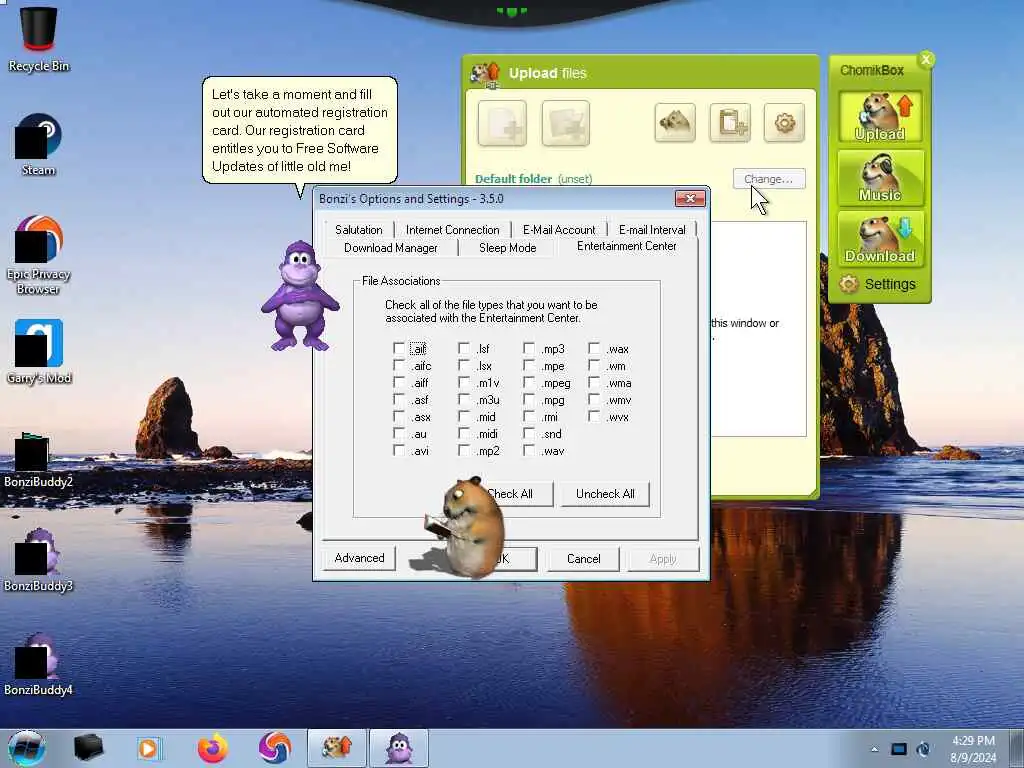Click the monitor icon in system tray
Viewport: 1024px width, 768px height.
coord(899,749)
